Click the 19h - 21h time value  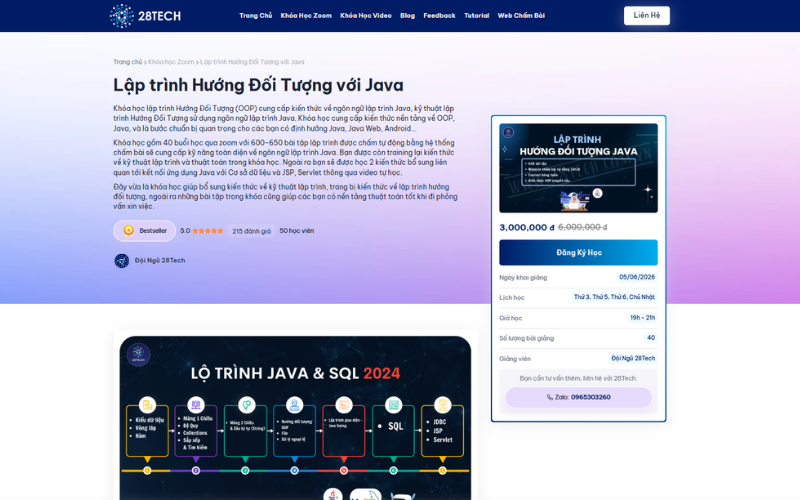(x=642, y=317)
